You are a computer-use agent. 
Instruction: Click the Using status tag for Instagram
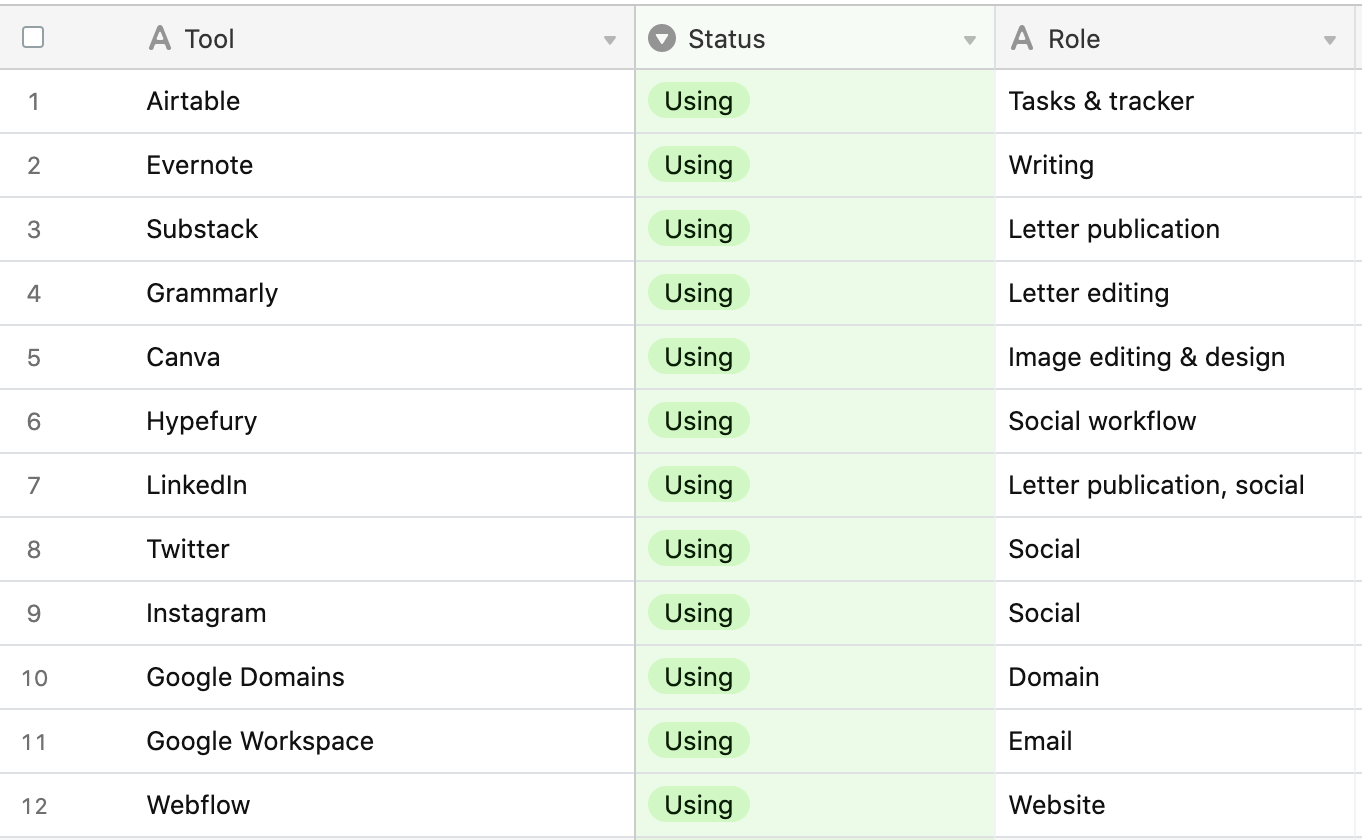point(699,613)
